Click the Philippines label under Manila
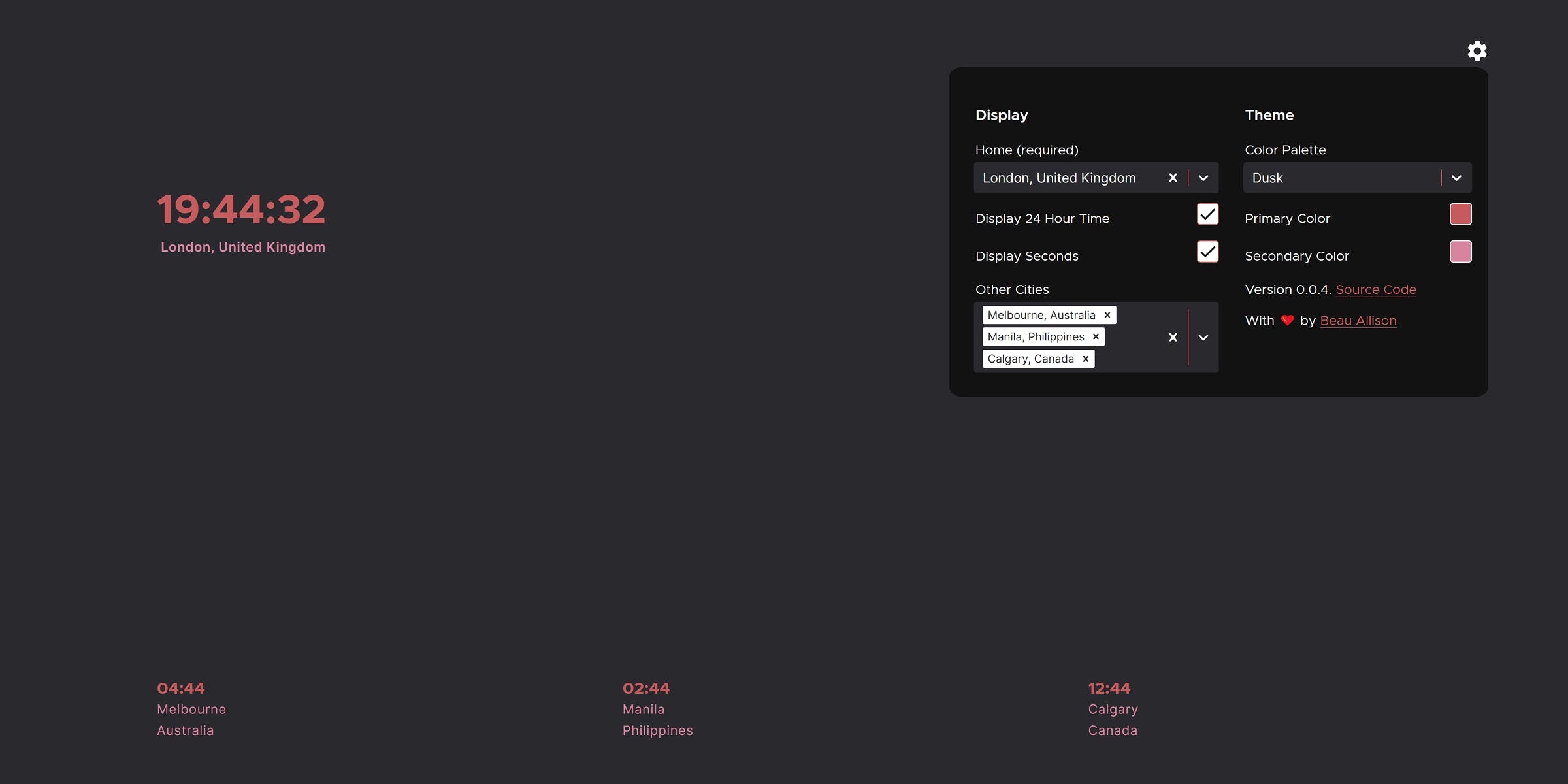Viewport: 1568px width, 784px height. point(657,730)
